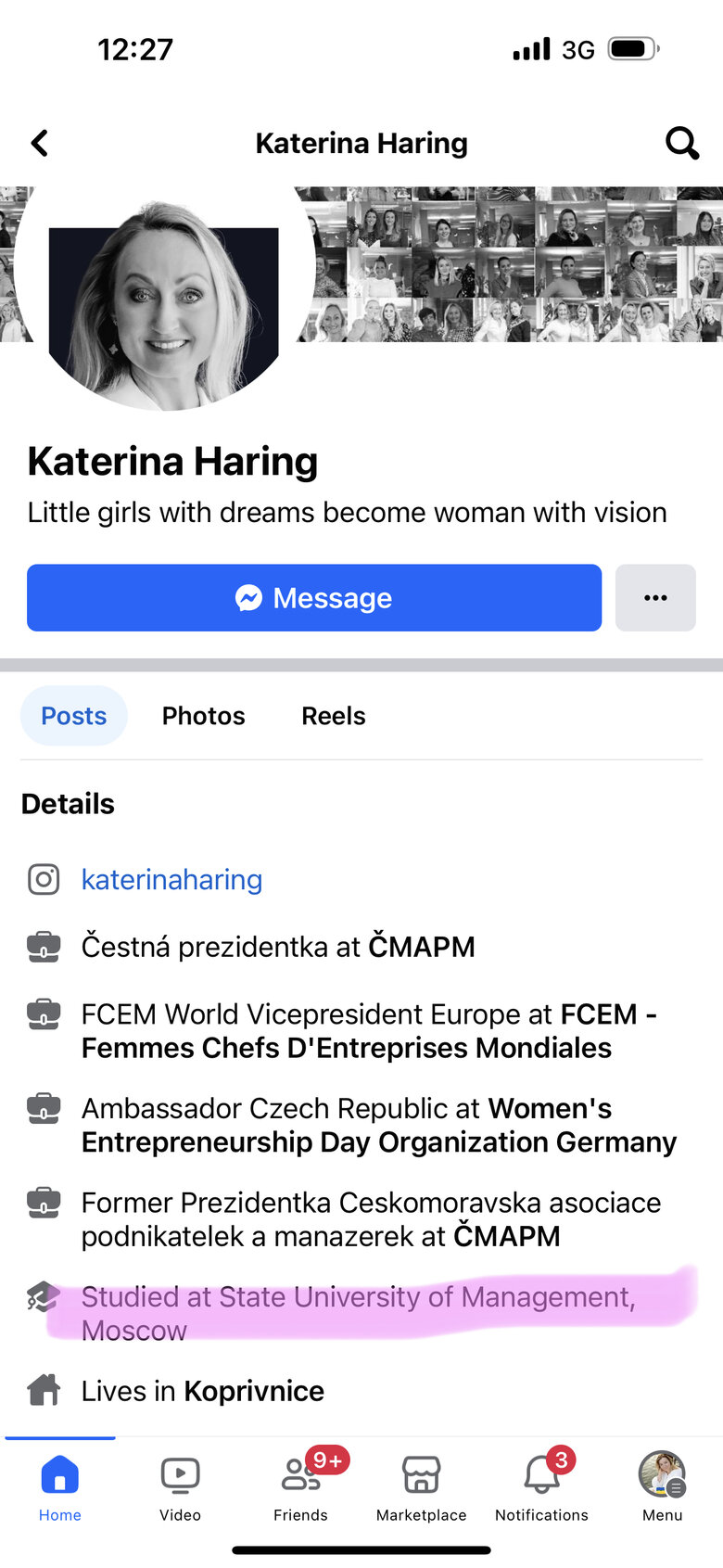Open the Notifications bell icon
Image resolution: width=723 pixels, height=1568 pixels.
click(542, 1488)
